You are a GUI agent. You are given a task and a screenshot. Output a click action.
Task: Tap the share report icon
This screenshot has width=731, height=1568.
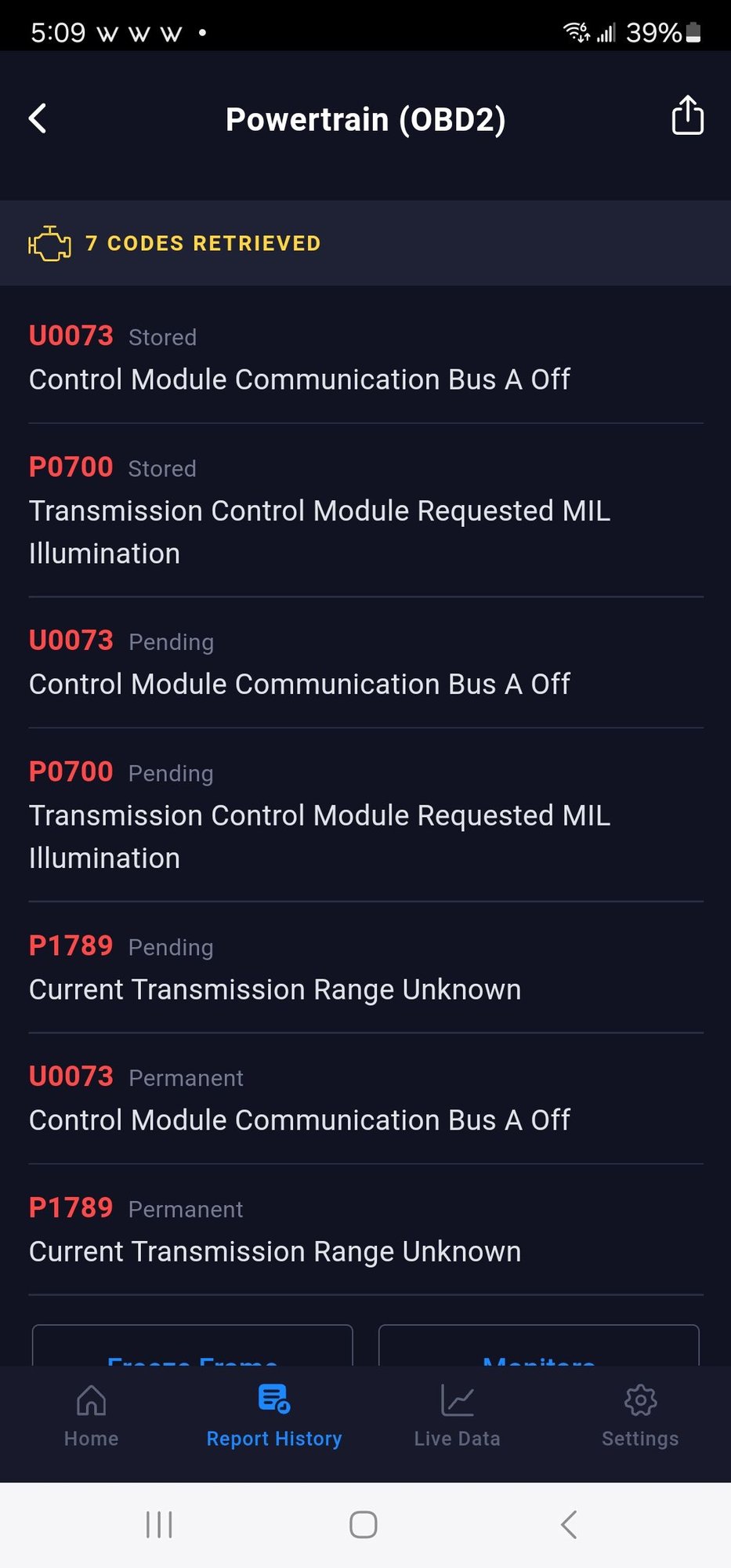point(687,116)
